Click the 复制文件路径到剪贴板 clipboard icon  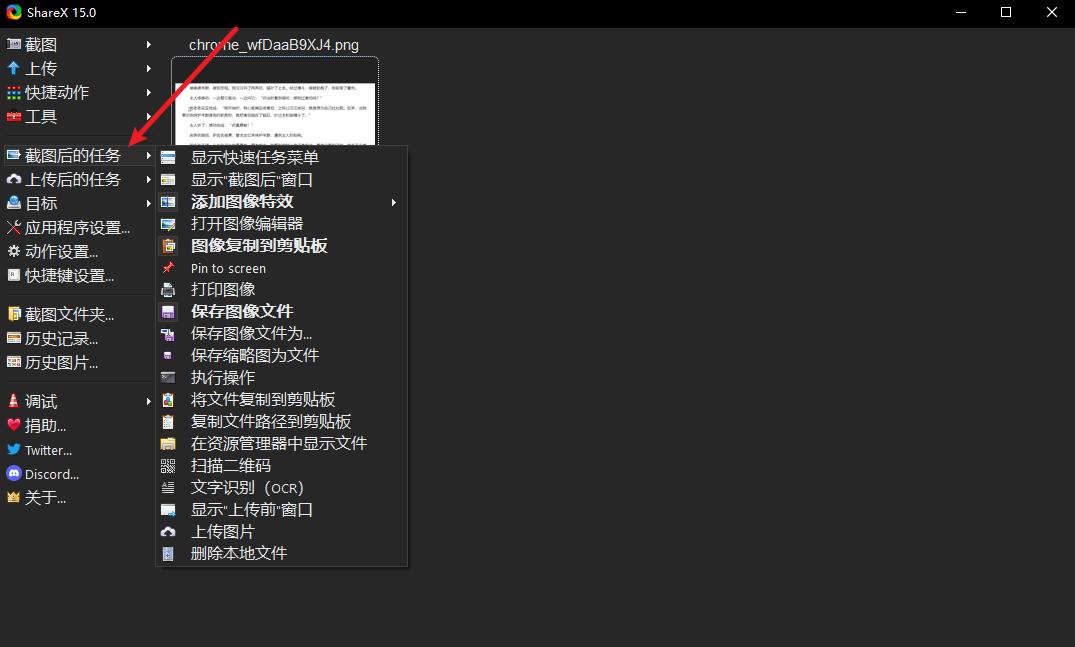pos(168,422)
